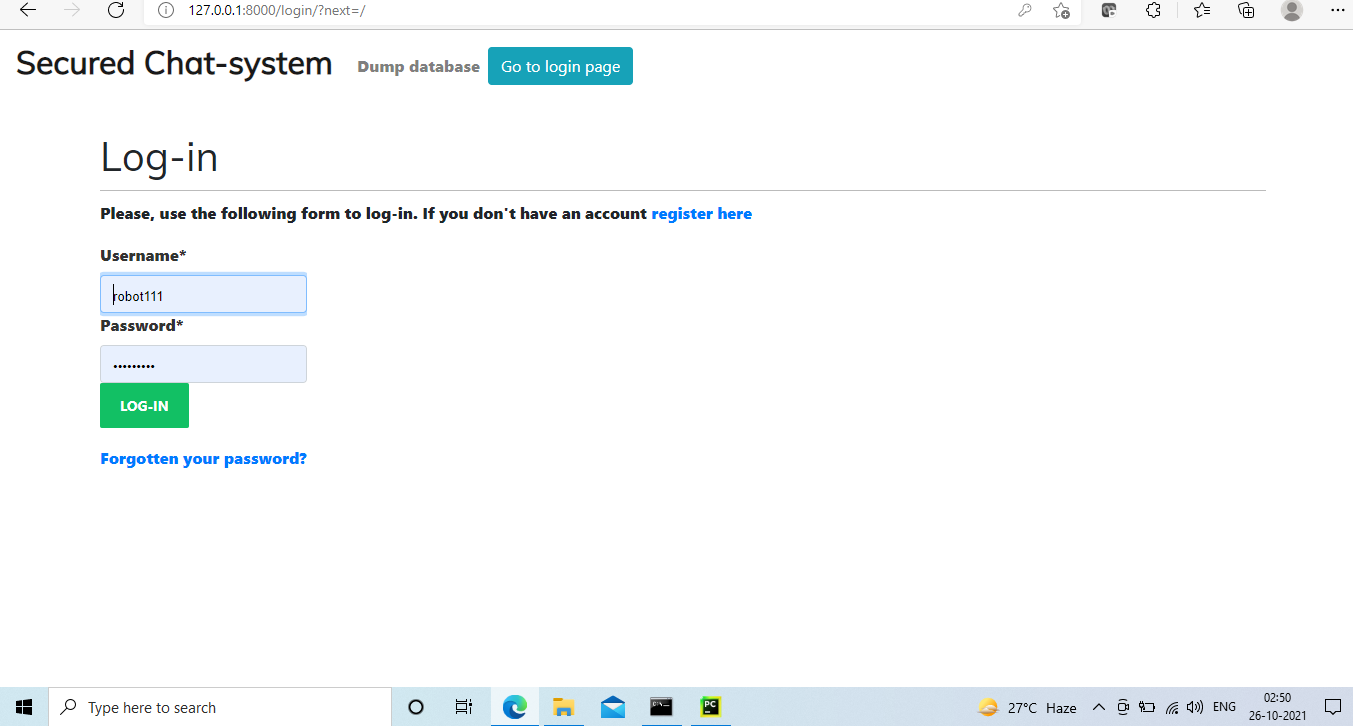Show hidden system tray icons
Image resolution: width=1353 pixels, height=726 pixels.
pyautogui.click(x=1098, y=707)
